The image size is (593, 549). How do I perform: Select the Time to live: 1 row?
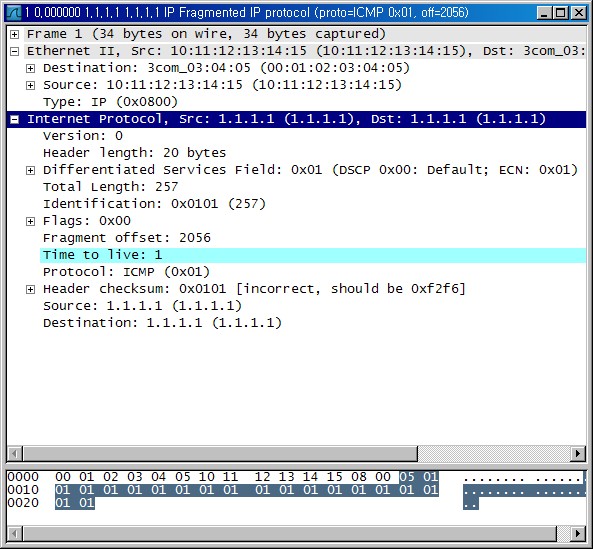pyautogui.click(x=313, y=255)
